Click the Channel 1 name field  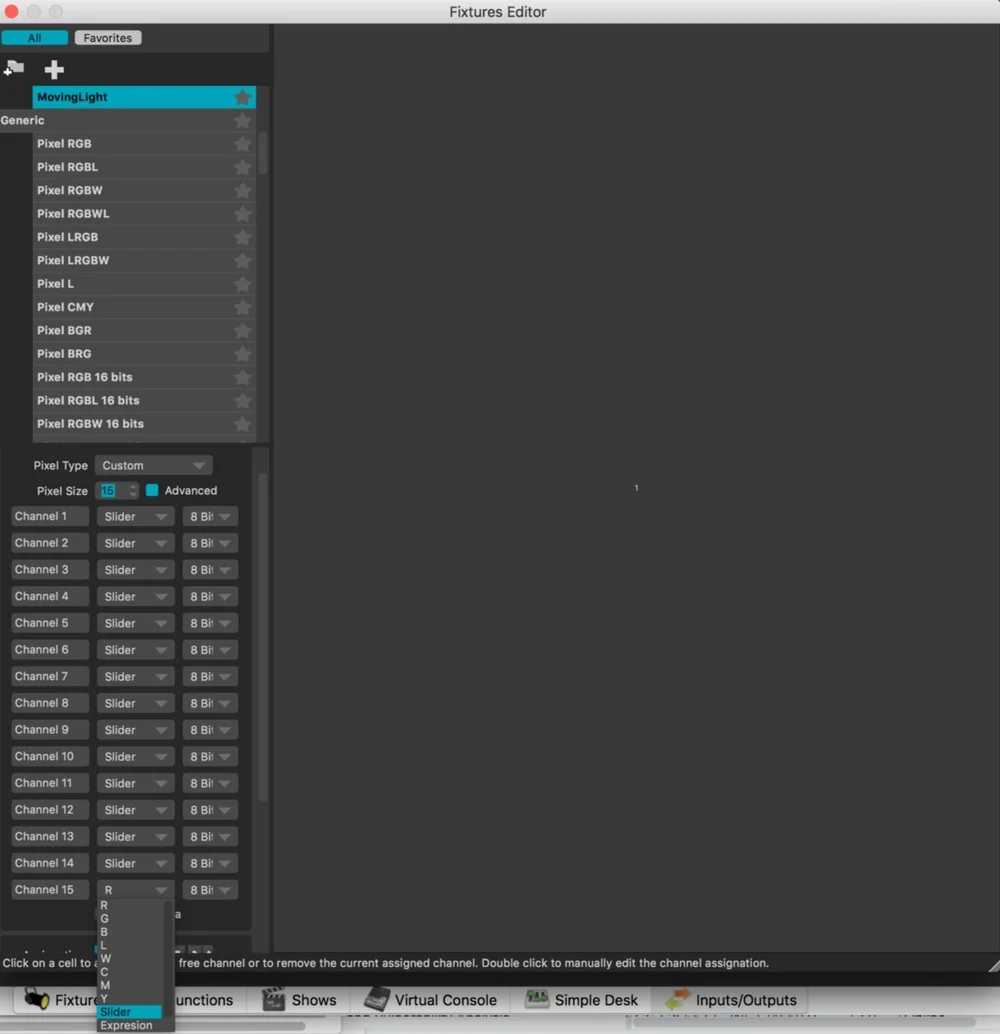pyautogui.click(x=49, y=516)
